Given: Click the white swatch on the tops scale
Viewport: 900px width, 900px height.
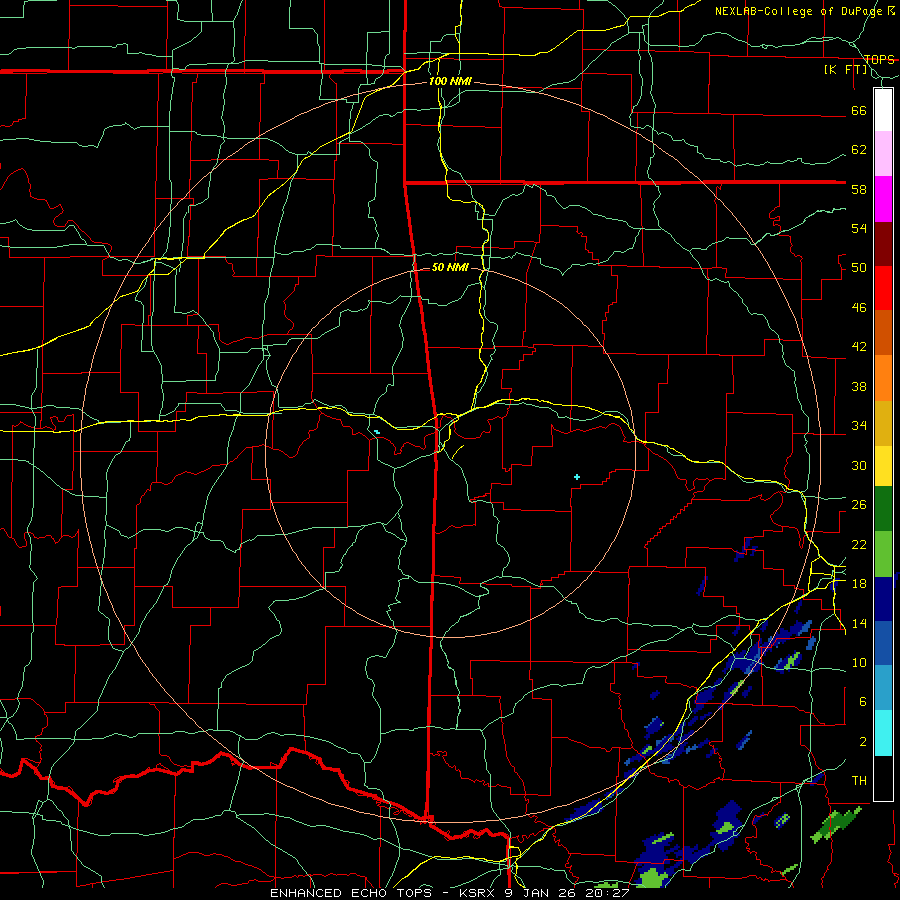Looking at the screenshot, I should (x=883, y=110).
